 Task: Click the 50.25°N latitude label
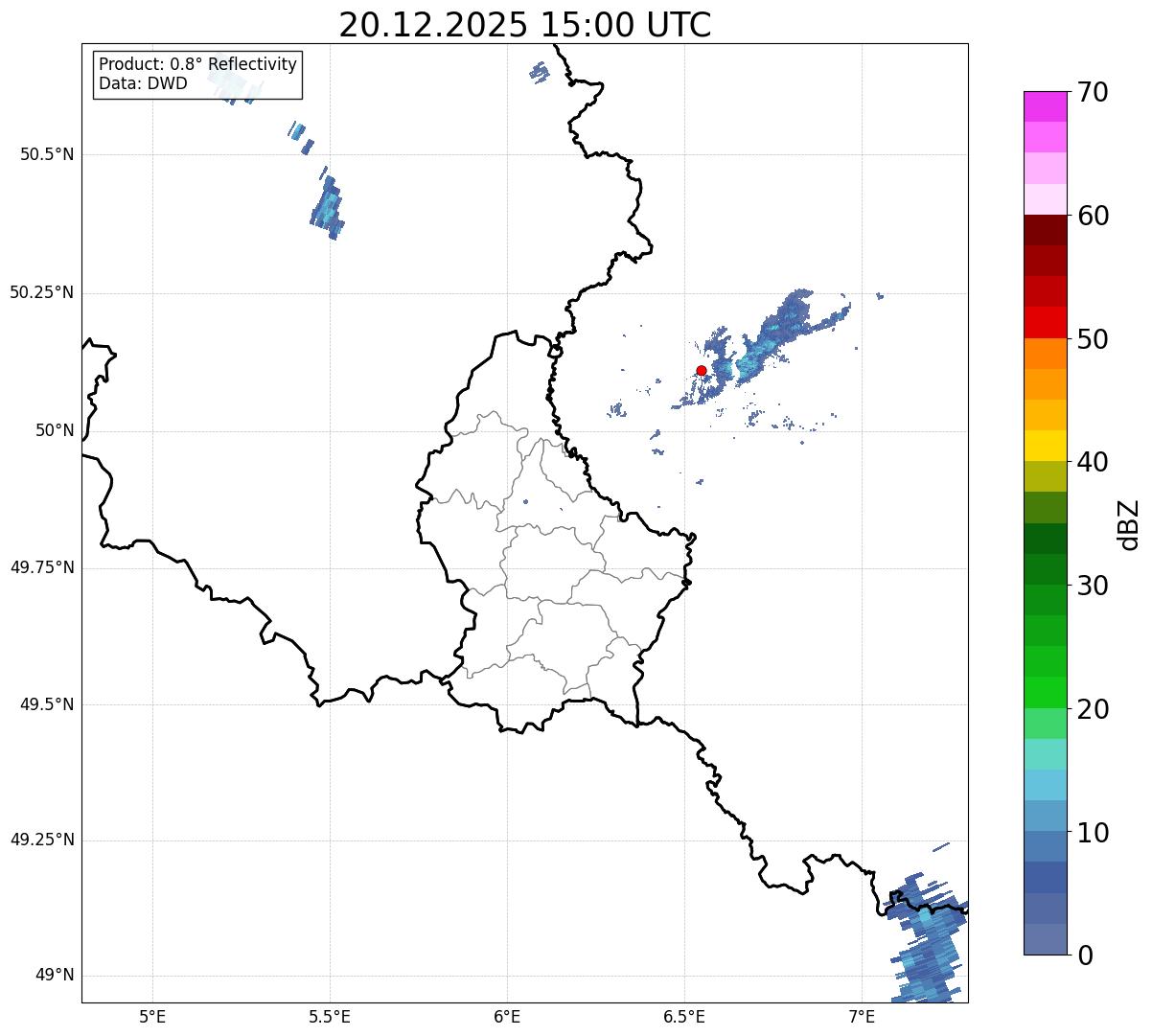click(x=42, y=292)
